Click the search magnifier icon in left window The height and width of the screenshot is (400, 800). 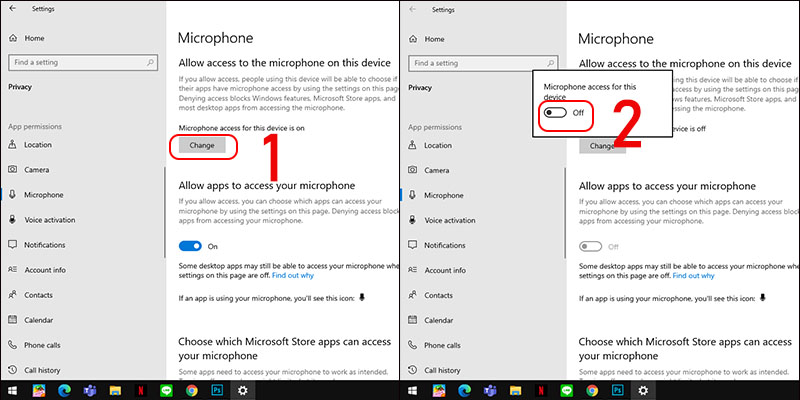(x=150, y=63)
